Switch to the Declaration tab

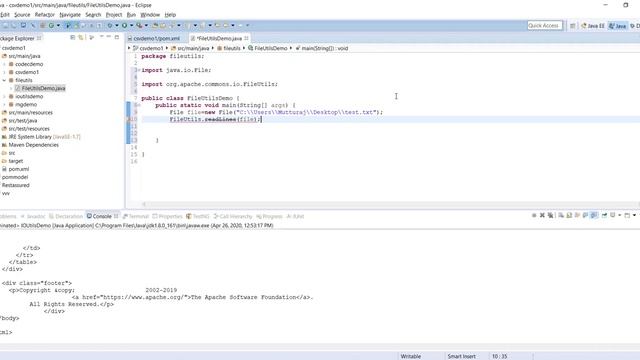(66, 216)
